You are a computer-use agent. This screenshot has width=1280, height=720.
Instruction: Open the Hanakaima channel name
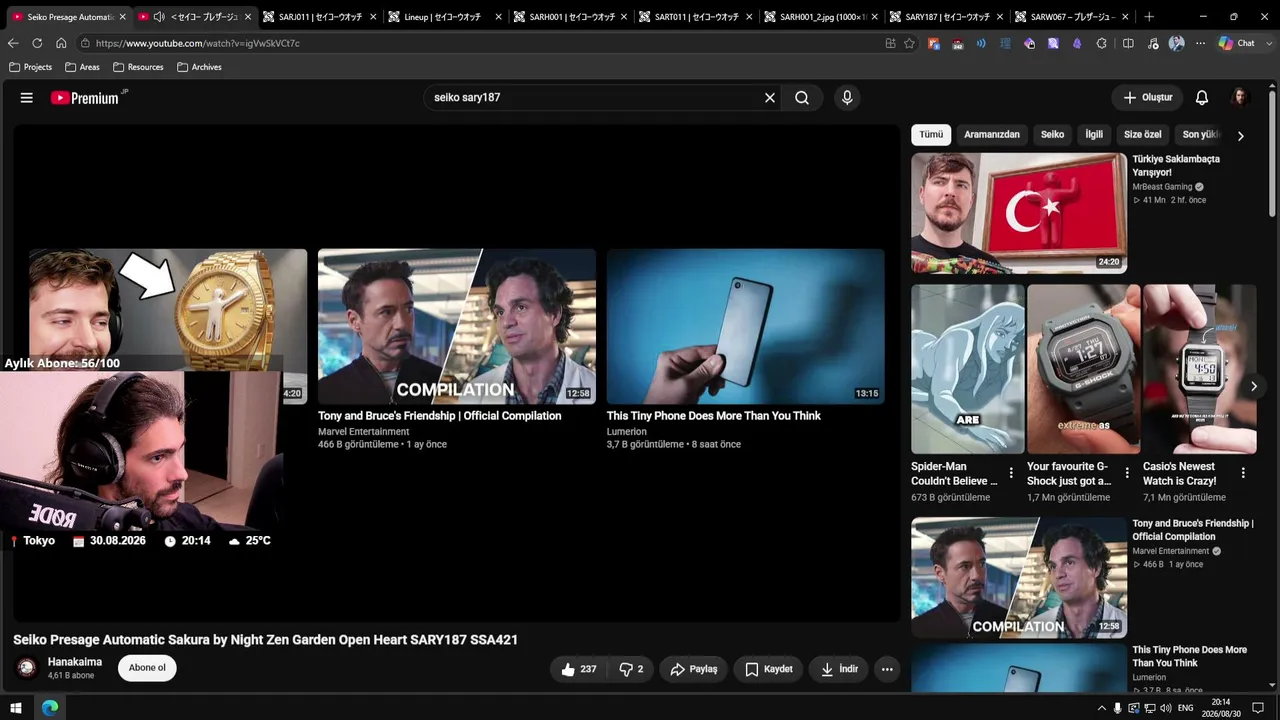(x=75, y=662)
